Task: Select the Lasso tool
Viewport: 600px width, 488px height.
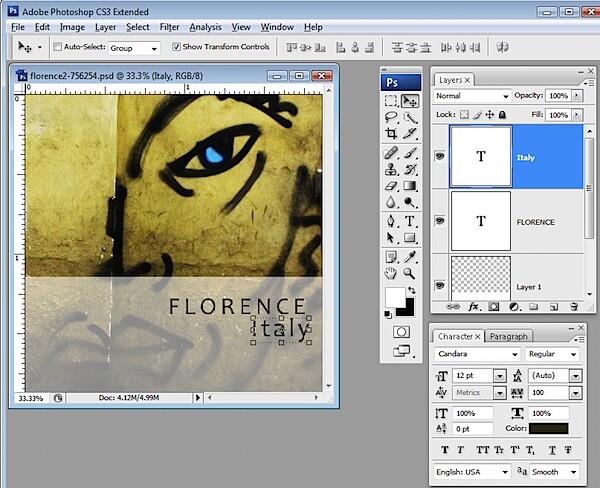Action: [391, 117]
